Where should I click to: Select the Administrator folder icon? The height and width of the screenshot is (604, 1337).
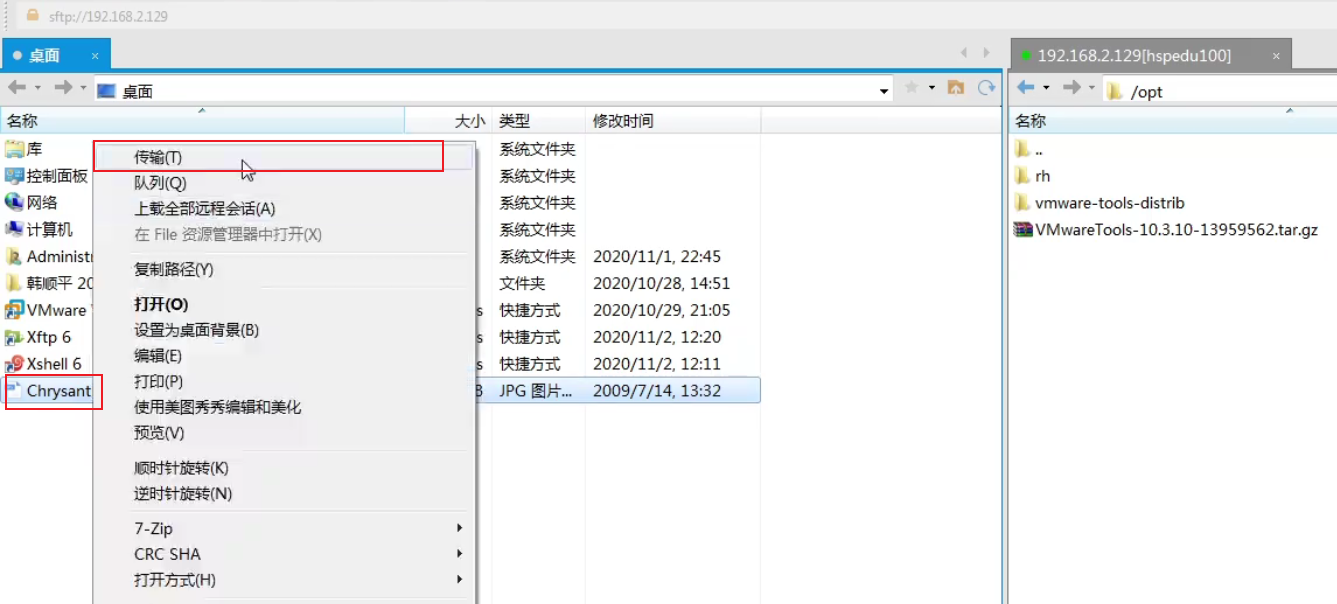[14, 256]
